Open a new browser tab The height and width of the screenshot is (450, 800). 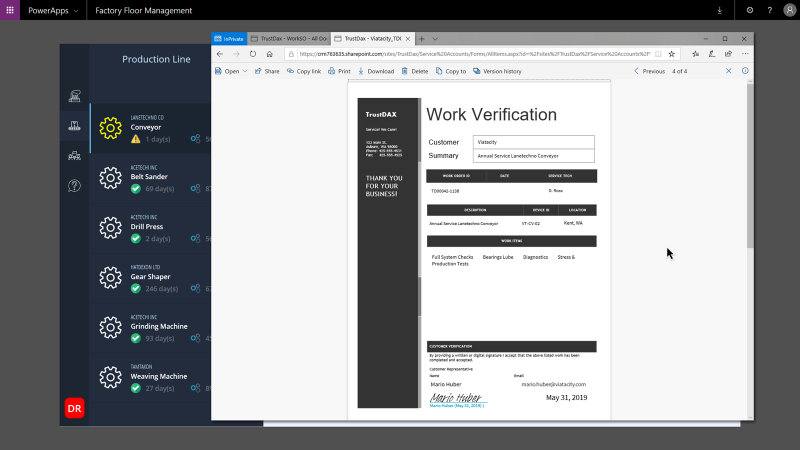pos(421,39)
